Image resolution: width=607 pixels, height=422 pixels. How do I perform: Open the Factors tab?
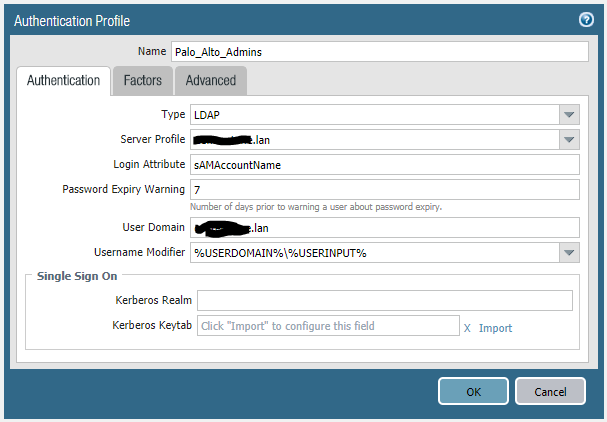[x=142, y=81]
